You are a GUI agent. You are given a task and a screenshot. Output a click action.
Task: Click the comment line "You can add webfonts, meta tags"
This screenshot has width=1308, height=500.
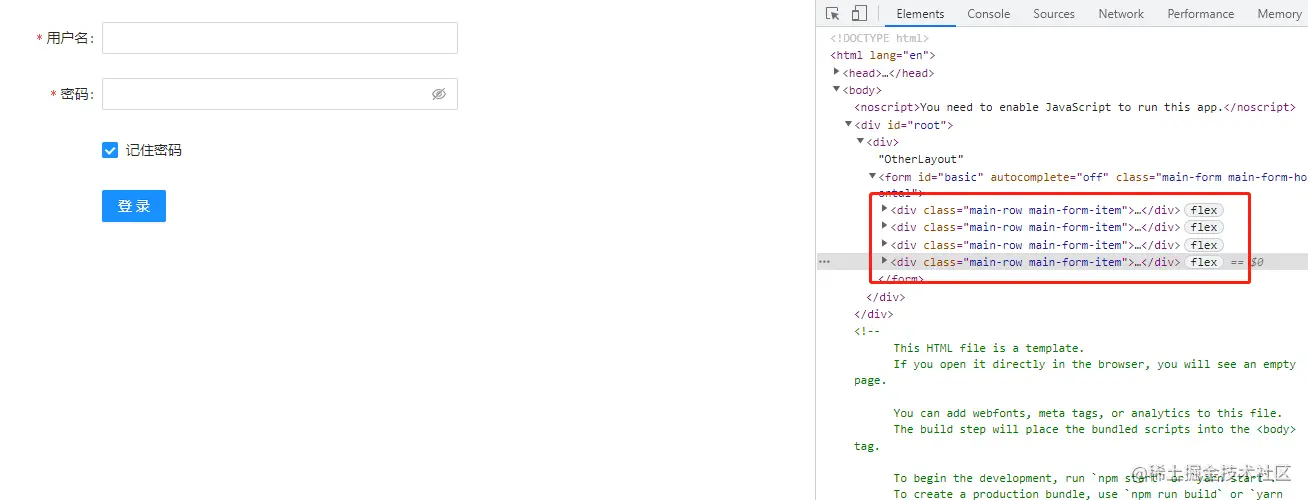[x=1087, y=413]
